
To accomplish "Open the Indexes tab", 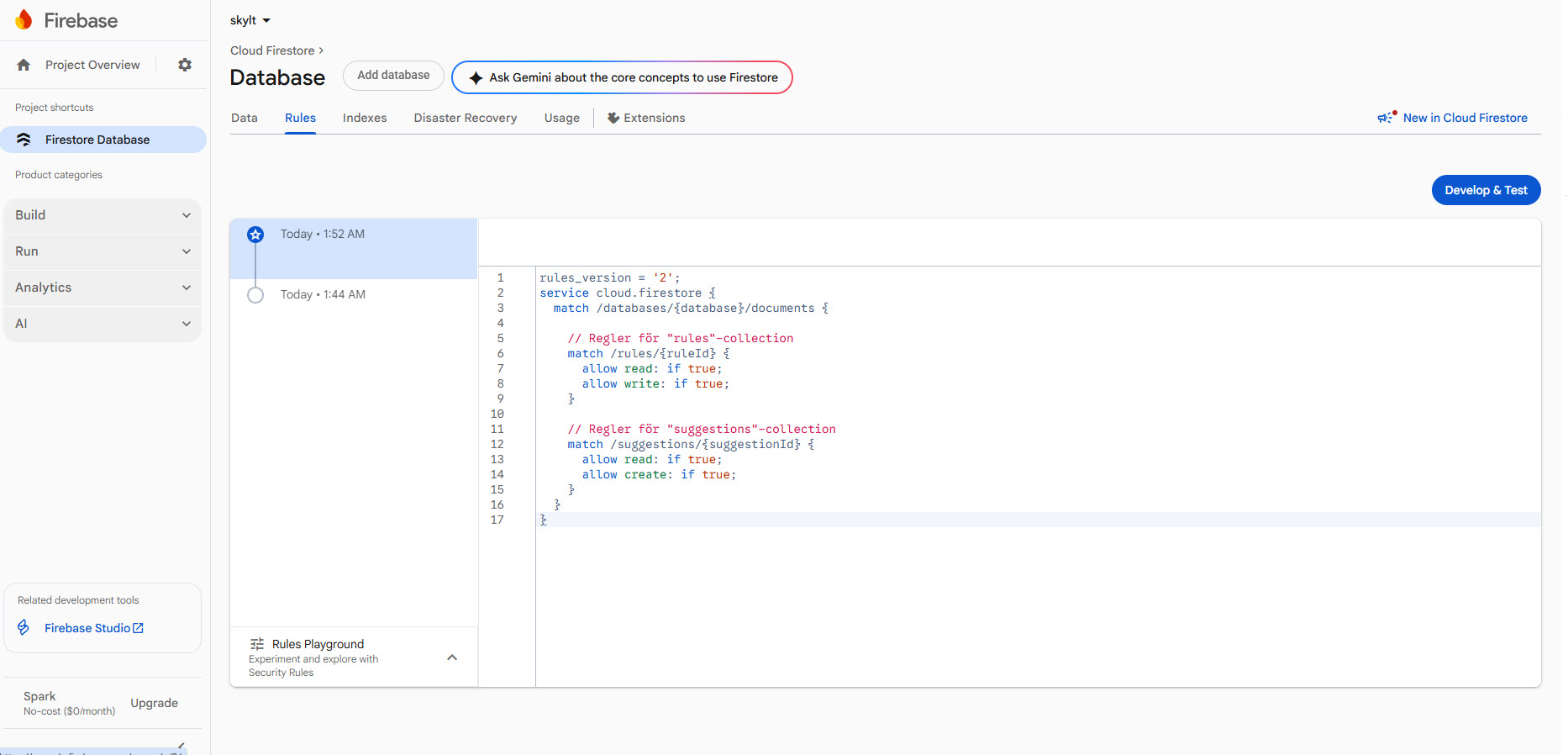I will (x=365, y=118).
